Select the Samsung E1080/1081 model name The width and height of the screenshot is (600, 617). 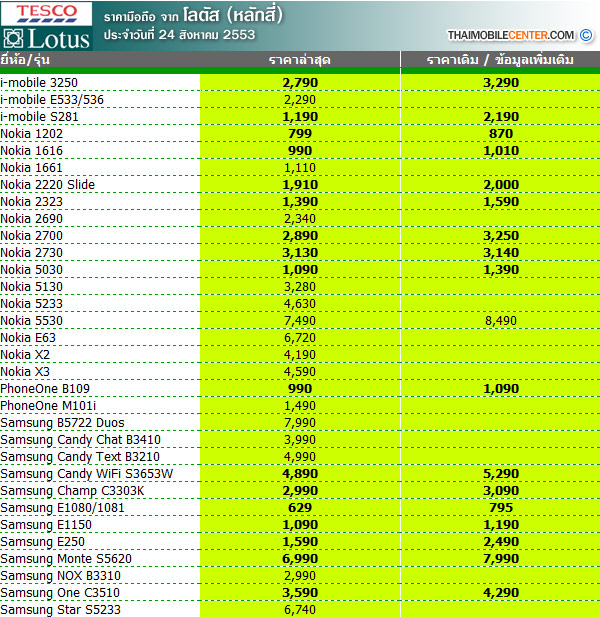[62, 508]
